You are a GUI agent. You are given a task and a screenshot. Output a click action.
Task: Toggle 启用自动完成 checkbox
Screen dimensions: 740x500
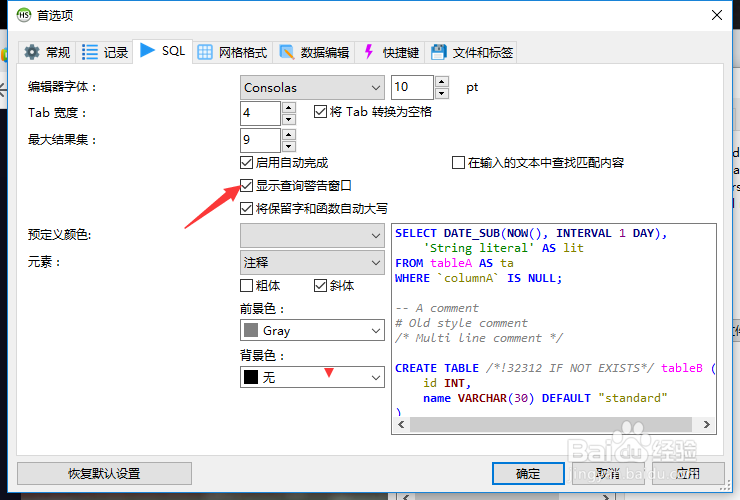[246, 163]
